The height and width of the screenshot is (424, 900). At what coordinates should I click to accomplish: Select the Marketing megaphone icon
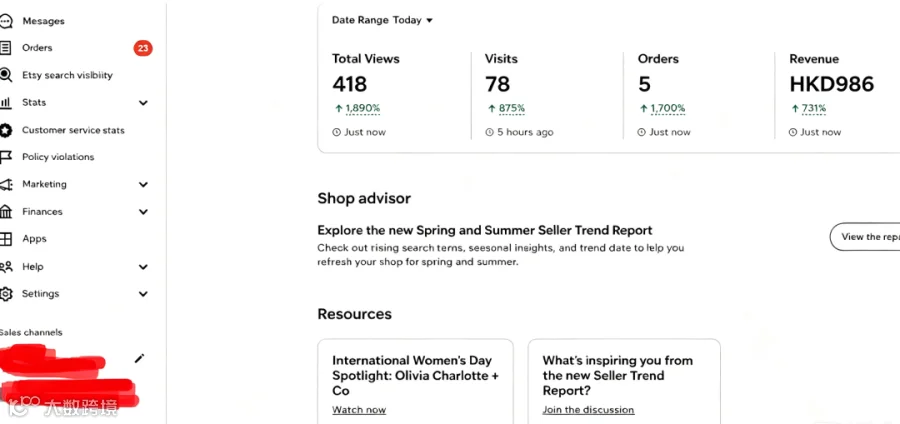(5, 184)
